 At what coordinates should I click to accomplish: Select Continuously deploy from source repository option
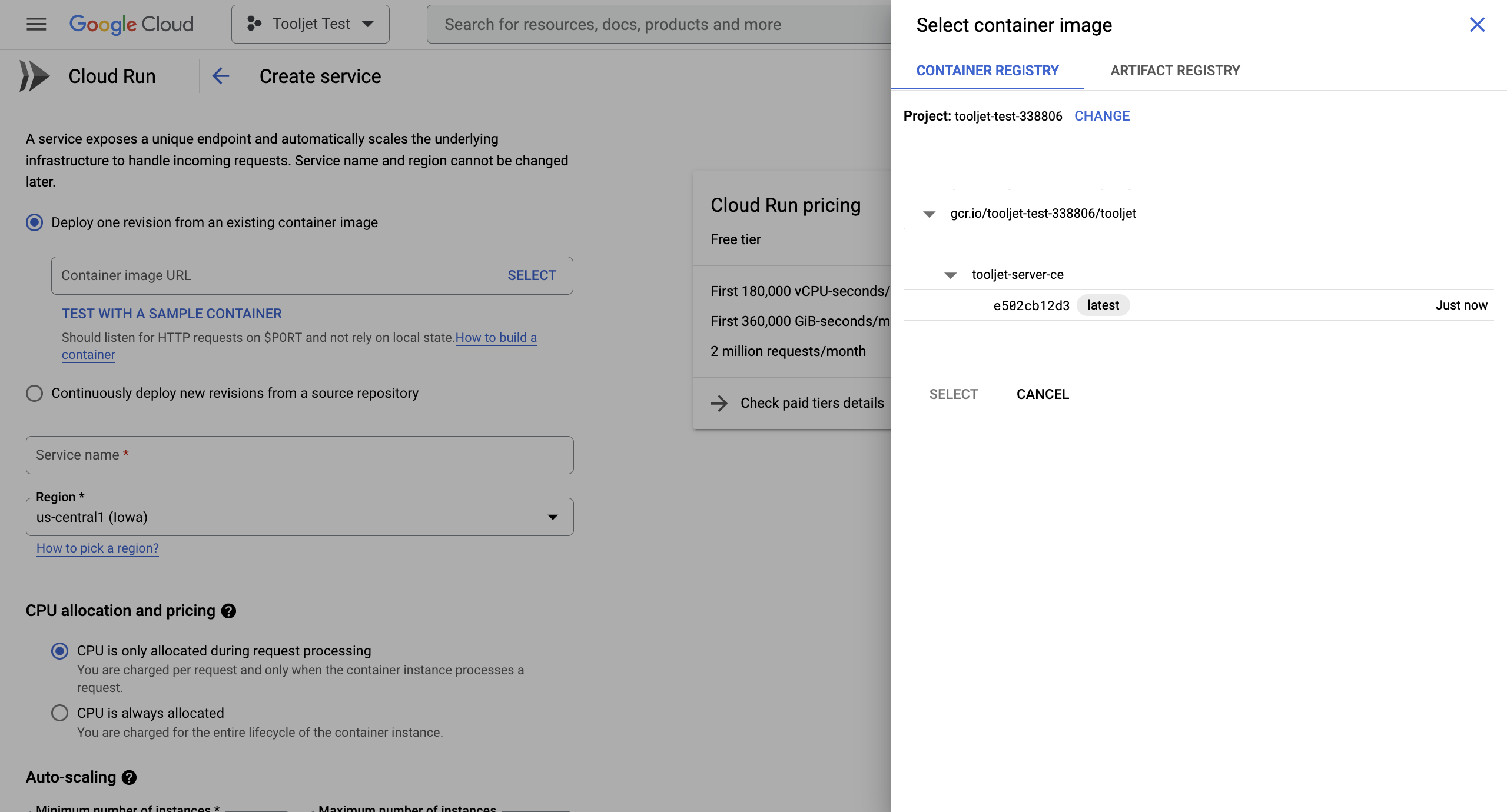35,393
